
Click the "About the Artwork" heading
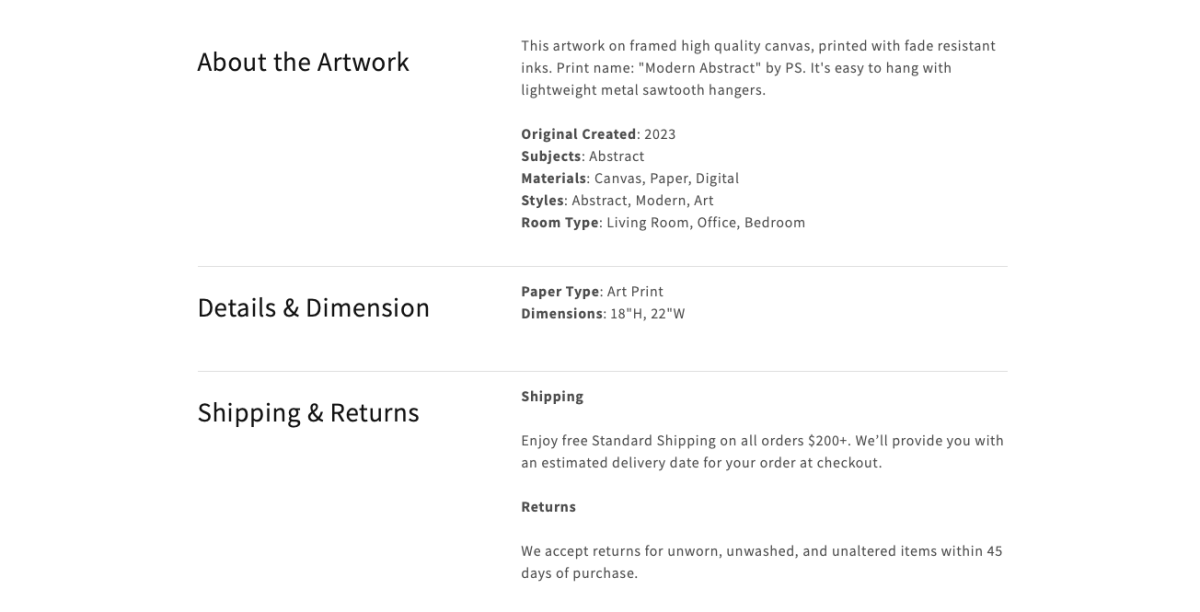(x=303, y=62)
